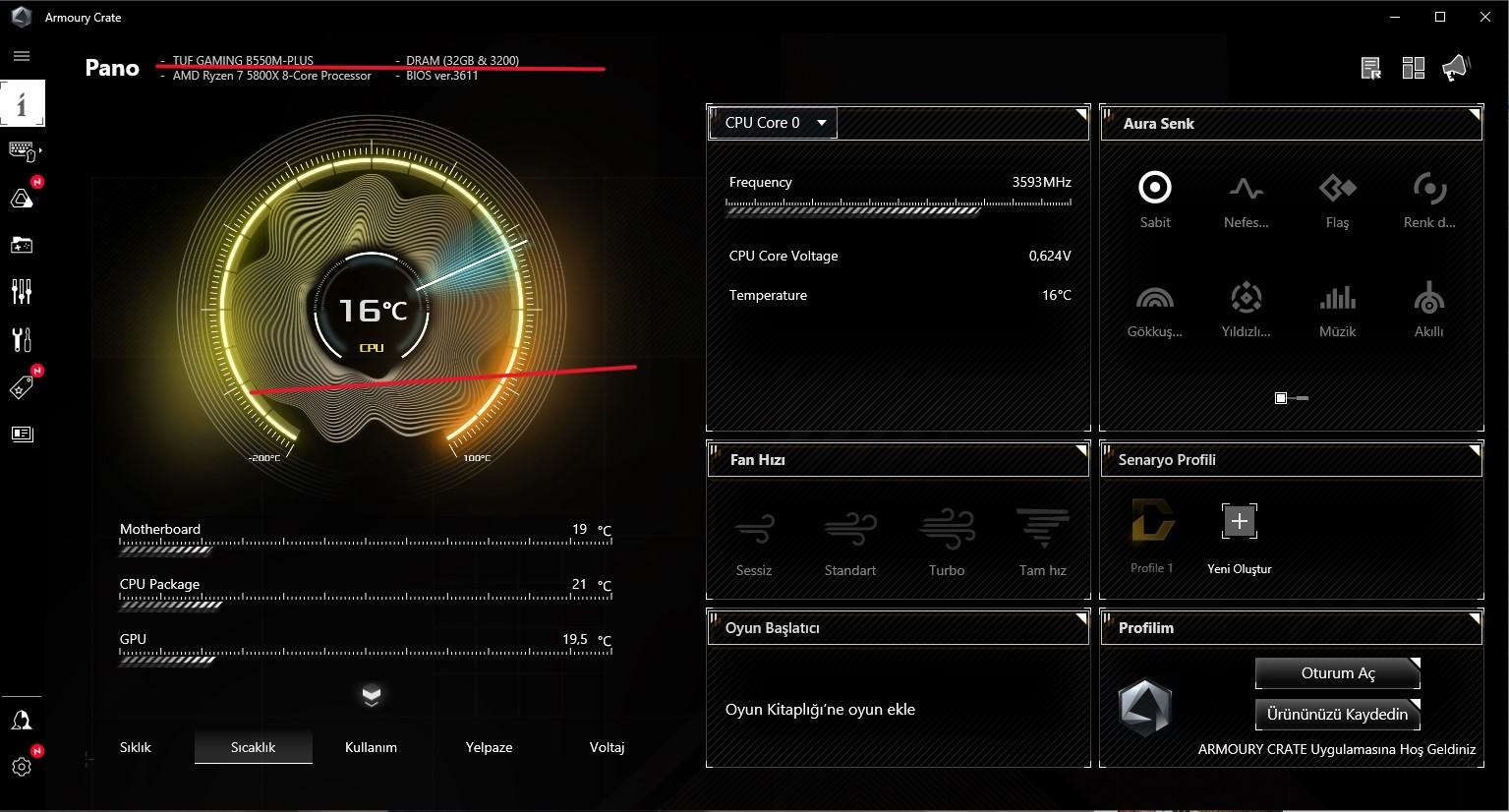
Task: Open the Settings gear icon in the sidebar
Action: pyautogui.click(x=22, y=767)
